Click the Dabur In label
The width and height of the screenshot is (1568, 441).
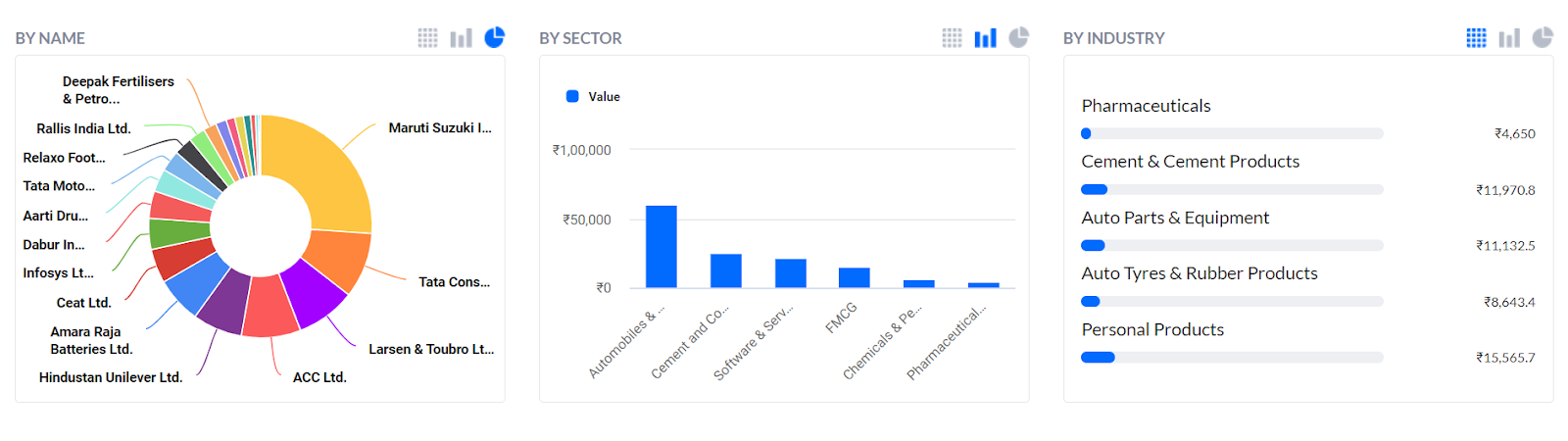tap(53, 245)
